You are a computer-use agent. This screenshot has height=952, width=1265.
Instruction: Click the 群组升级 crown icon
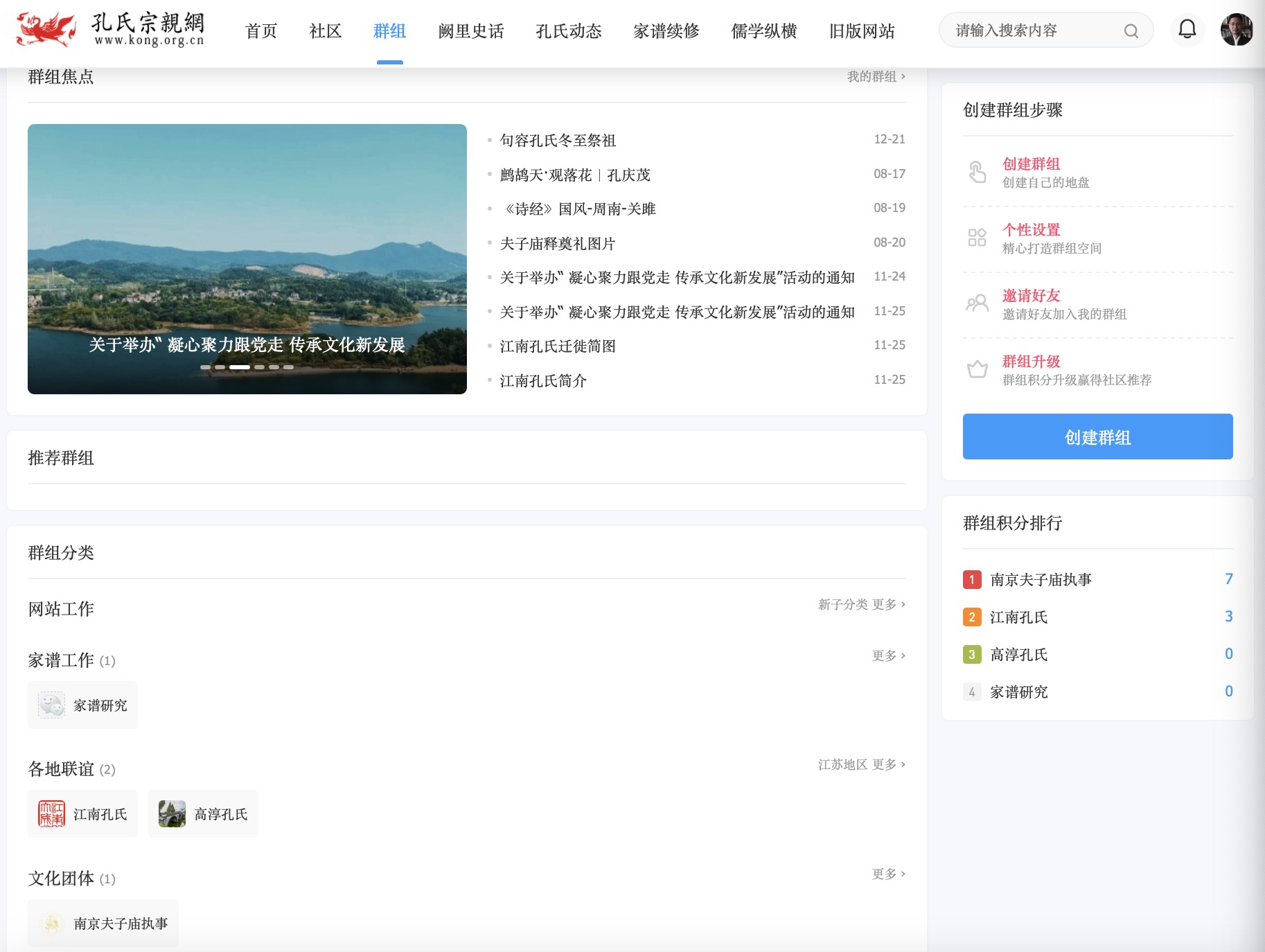point(977,369)
